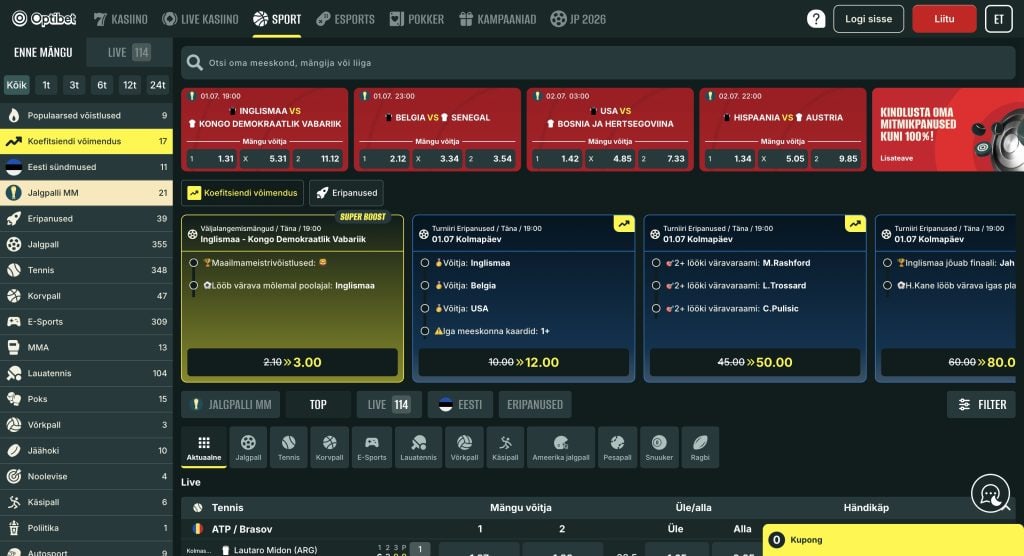This screenshot has height=556, width=1024.
Task: Select radio for Lööb värava mõlemal poolajal
Action: point(193,286)
